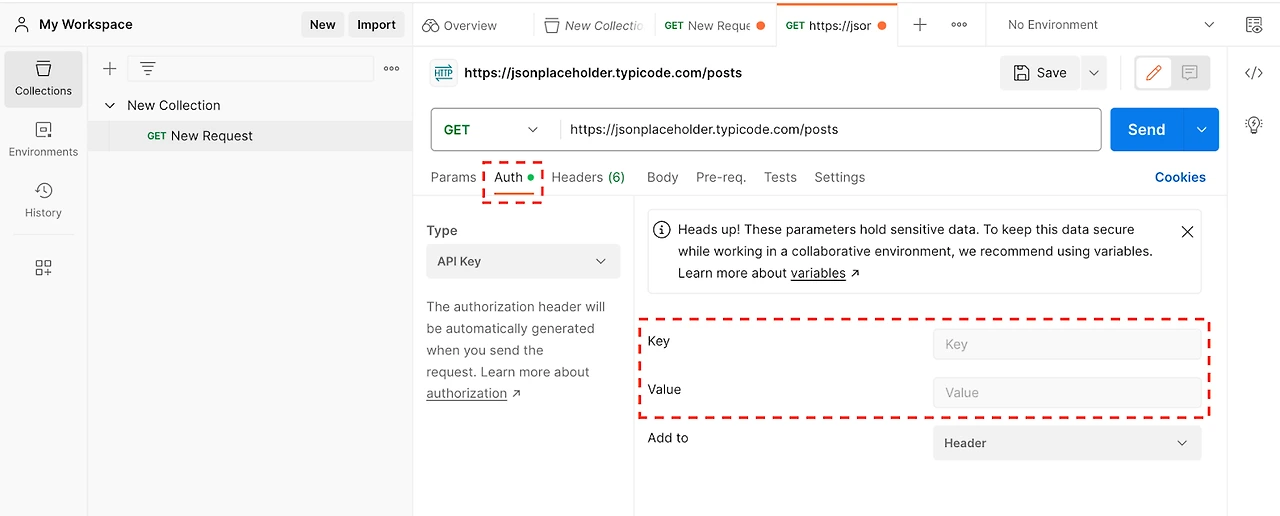Open the Headers (6) tab
1280x516 pixels.
pos(588,177)
